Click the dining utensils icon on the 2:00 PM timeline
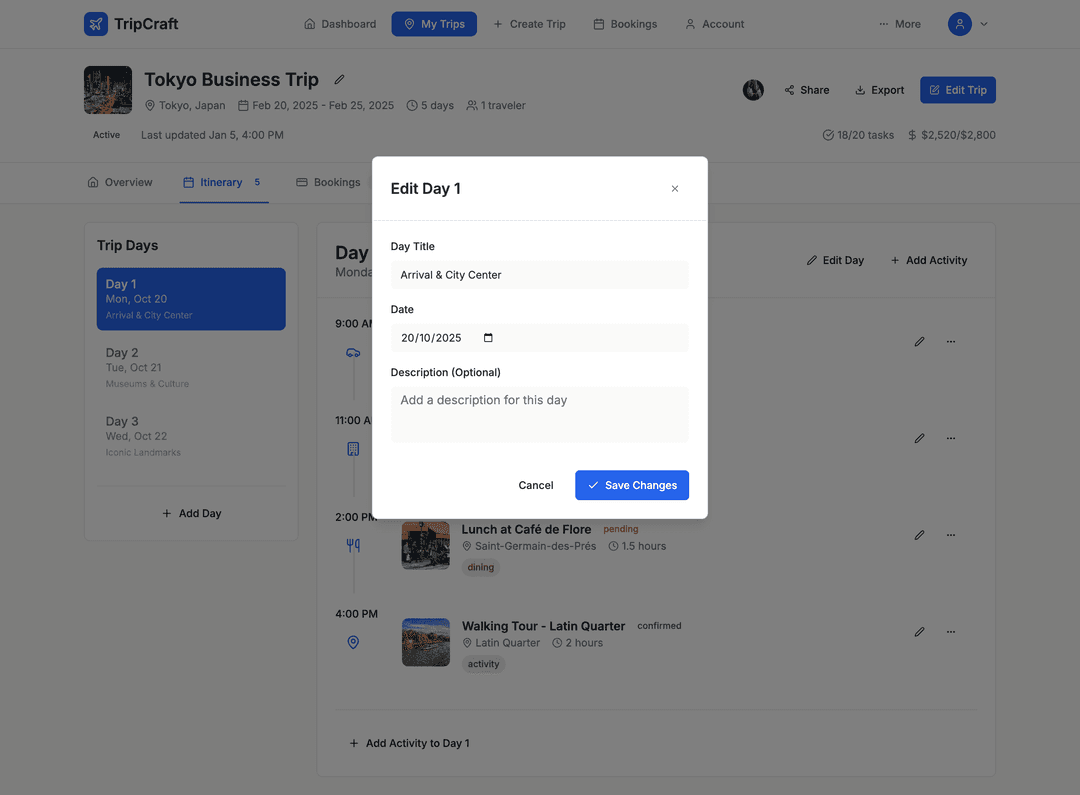1080x795 pixels. coord(352,545)
